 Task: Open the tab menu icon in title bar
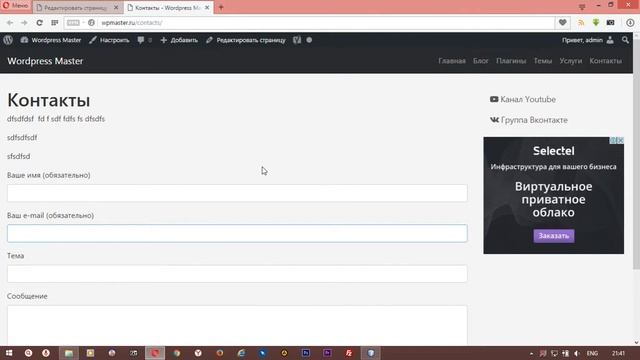tap(582, 7)
